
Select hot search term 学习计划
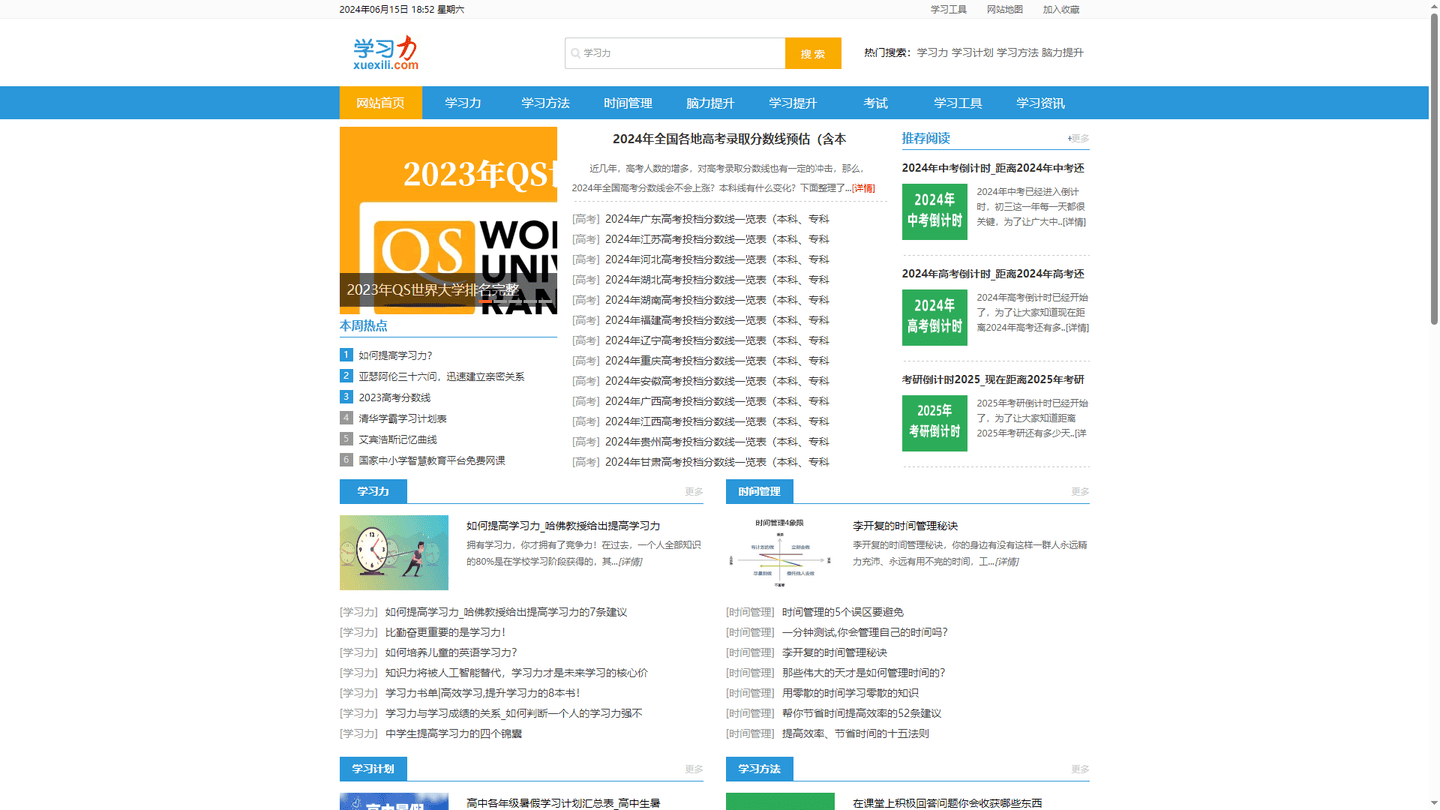point(972,53)
